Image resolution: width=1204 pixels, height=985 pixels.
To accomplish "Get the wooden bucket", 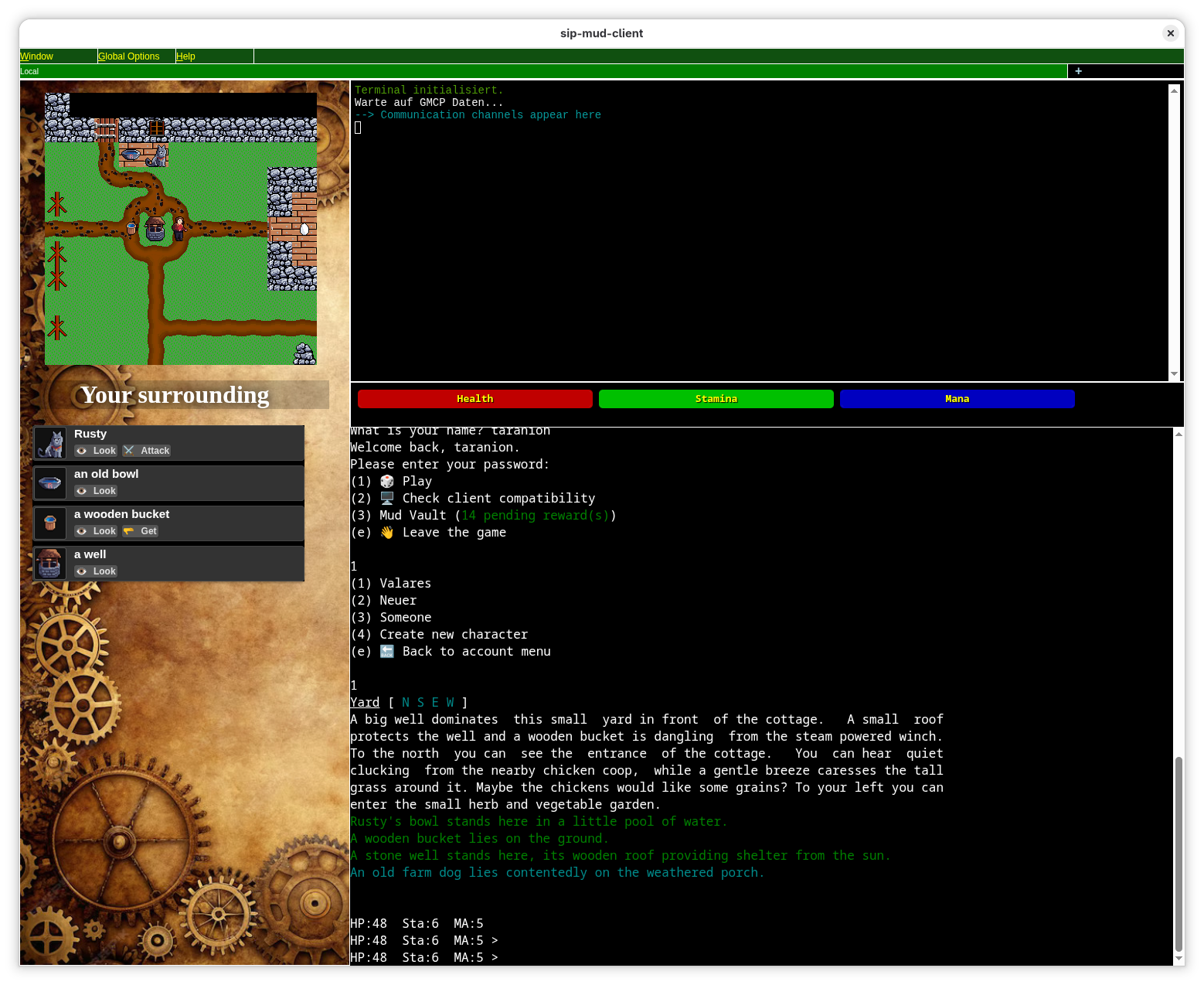I will 141,531.
